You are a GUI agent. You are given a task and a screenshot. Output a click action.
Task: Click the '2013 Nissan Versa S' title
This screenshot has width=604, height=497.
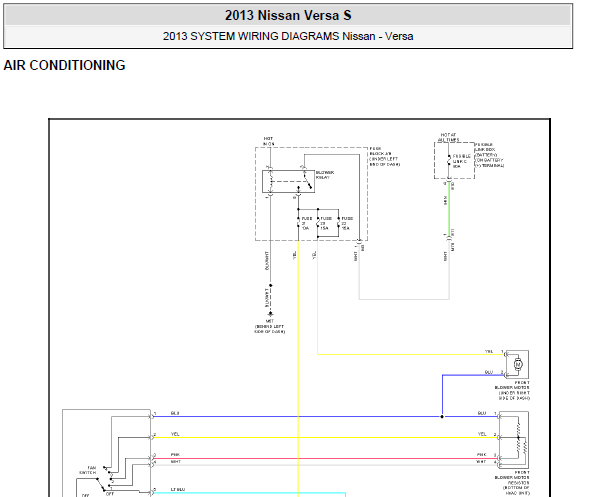pyautogui.click(x=288, y=15)
